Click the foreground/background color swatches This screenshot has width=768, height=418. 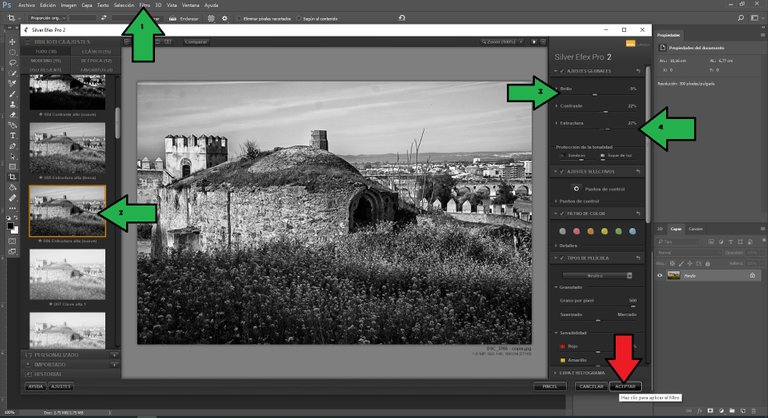pos(12,227)
